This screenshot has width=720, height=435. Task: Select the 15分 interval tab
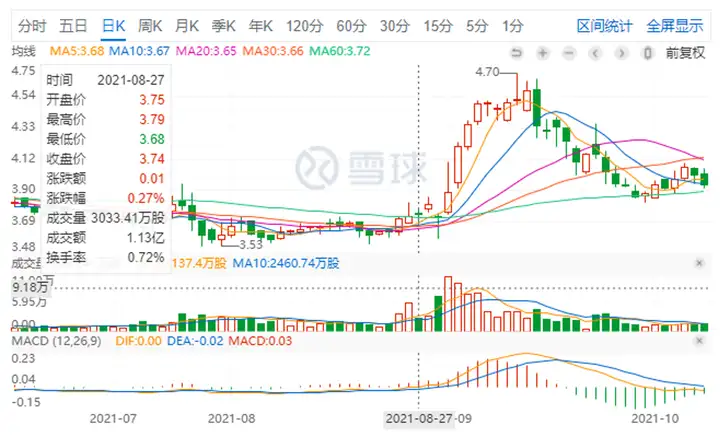click(438, 26)
